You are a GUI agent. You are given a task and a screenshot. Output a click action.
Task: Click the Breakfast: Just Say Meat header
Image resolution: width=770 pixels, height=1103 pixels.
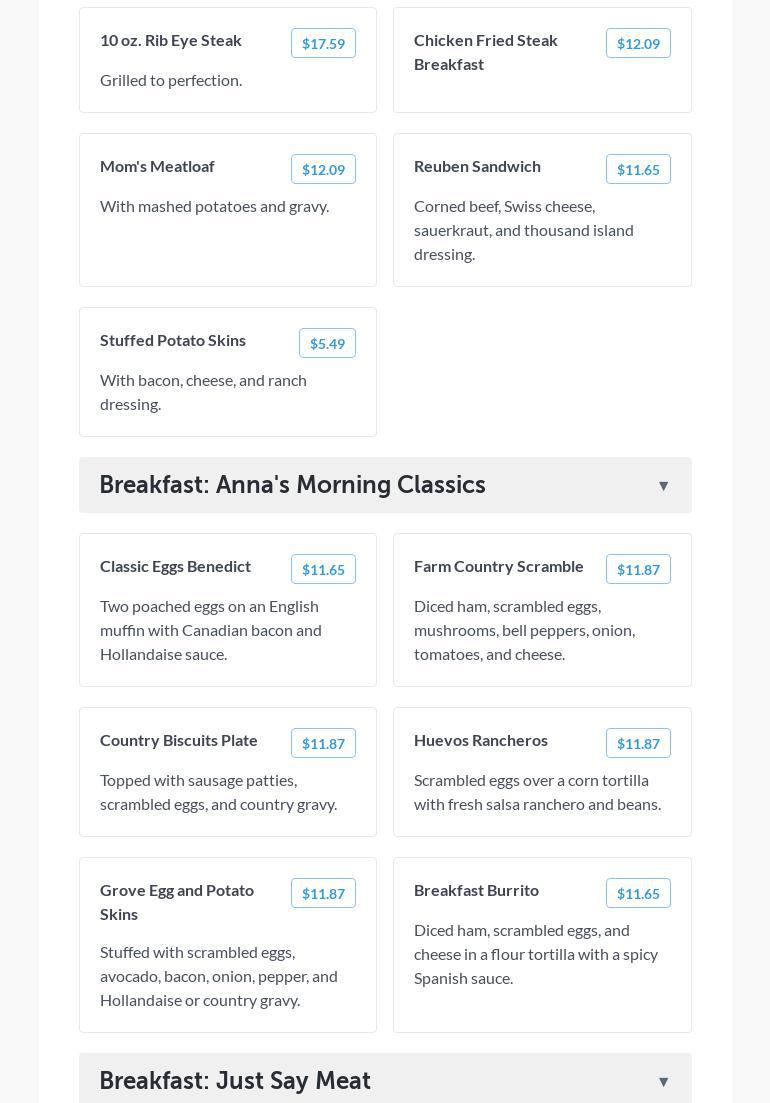tap(235, 1080)
